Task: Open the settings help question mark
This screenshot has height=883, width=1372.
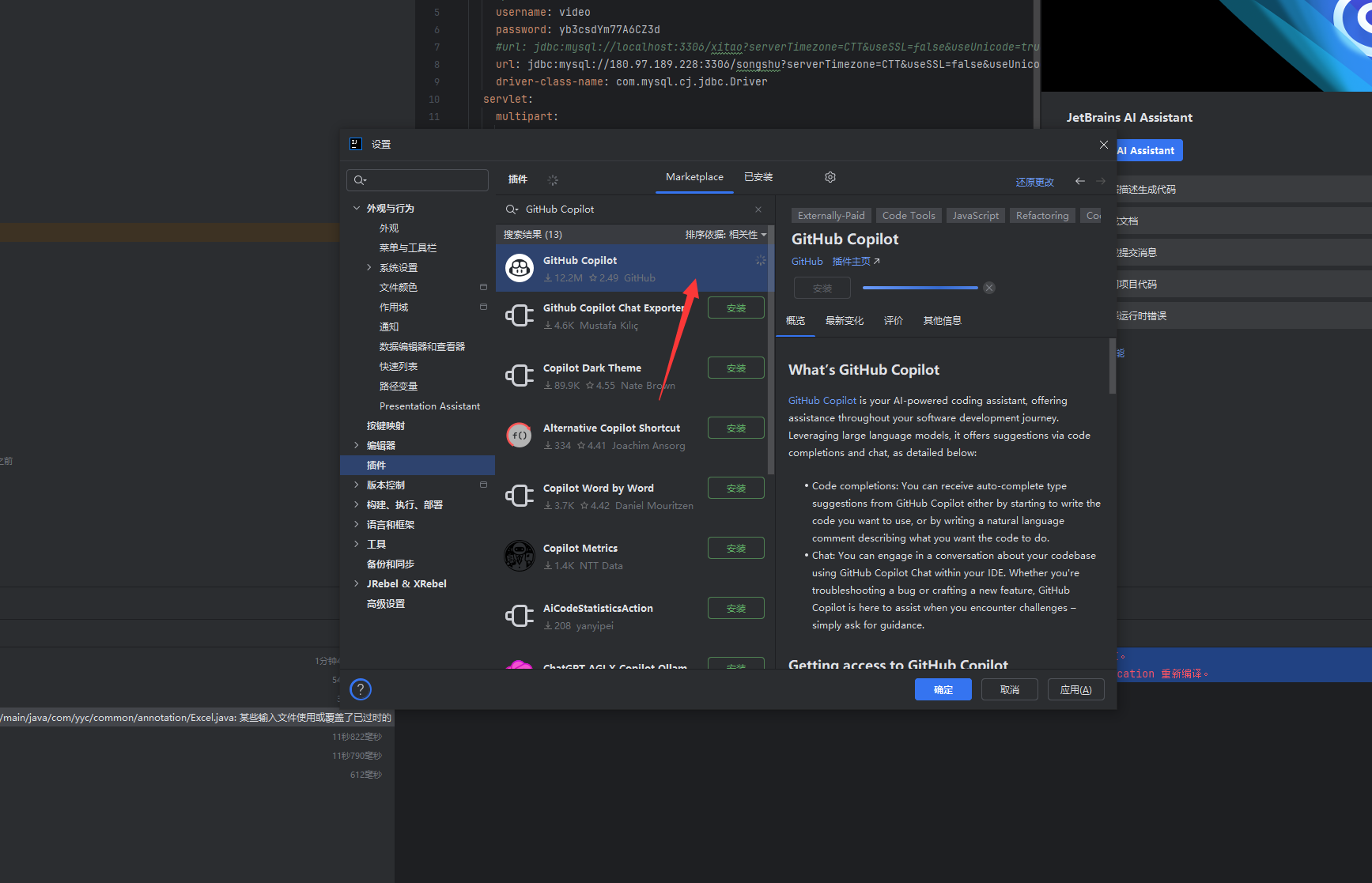Action: pyautogui.click(x=361, y=689)
